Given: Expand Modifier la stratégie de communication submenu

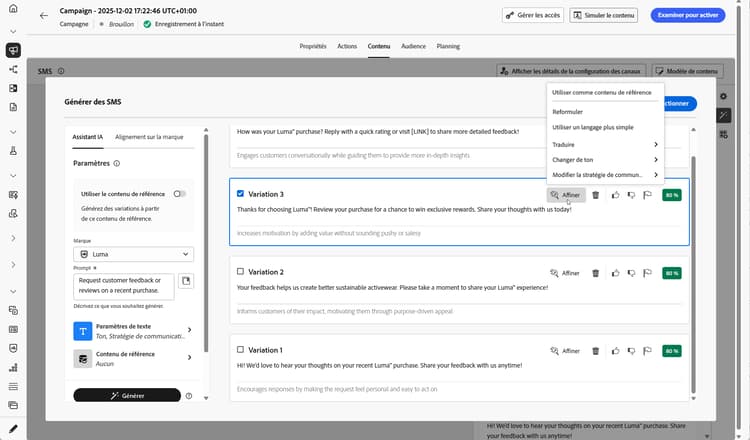Looking at the screenshot, I should (x=605, y=175).
